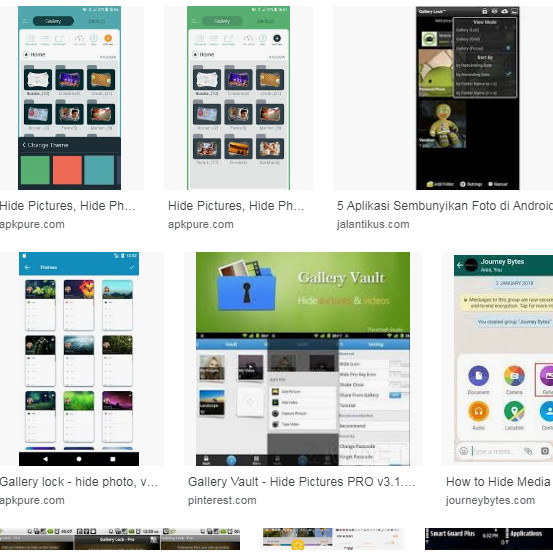This screenshot has width=553, height=553.
Task: Visit jalantikus.com source link
Action: [x=373, y=224]
